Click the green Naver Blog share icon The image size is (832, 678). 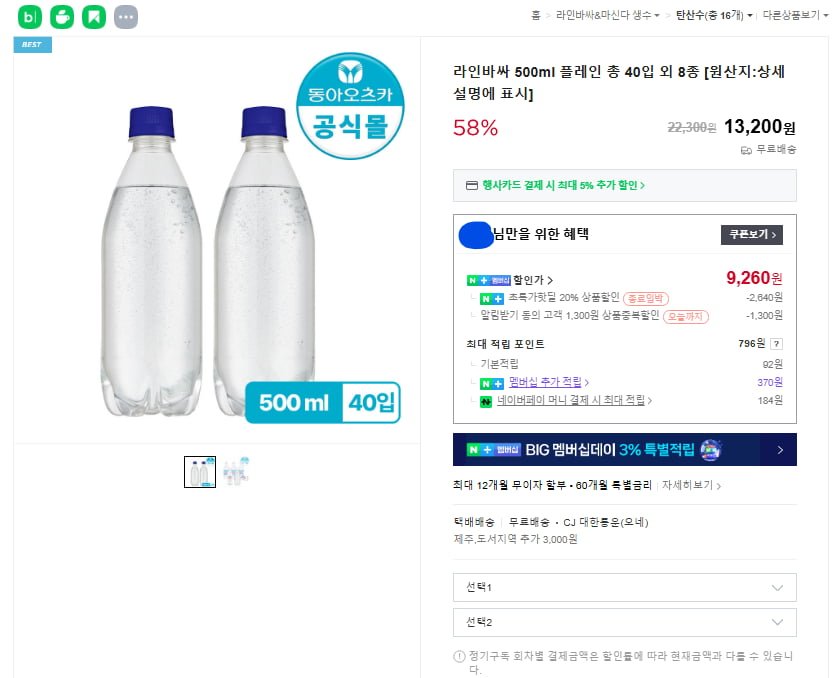(31, 17)
